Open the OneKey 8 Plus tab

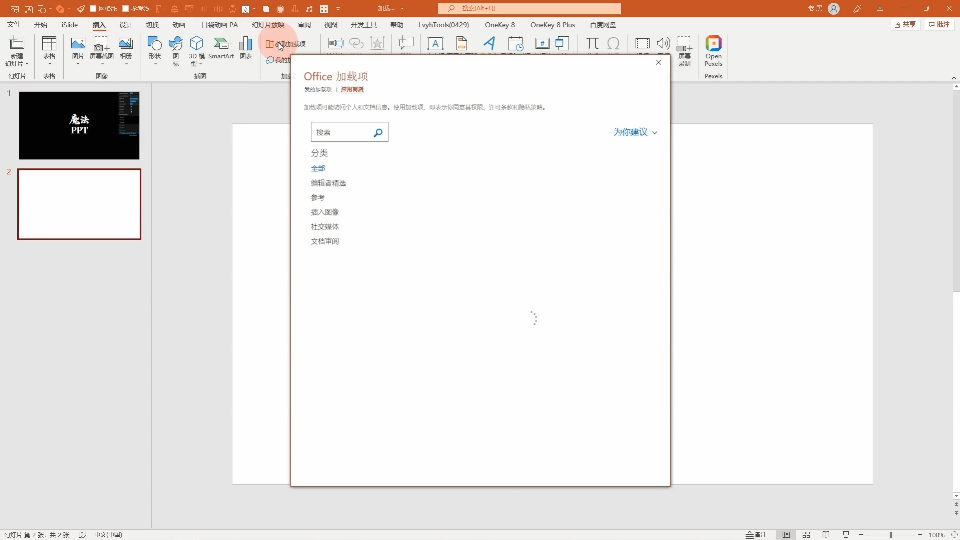click(x=553, y=25)
